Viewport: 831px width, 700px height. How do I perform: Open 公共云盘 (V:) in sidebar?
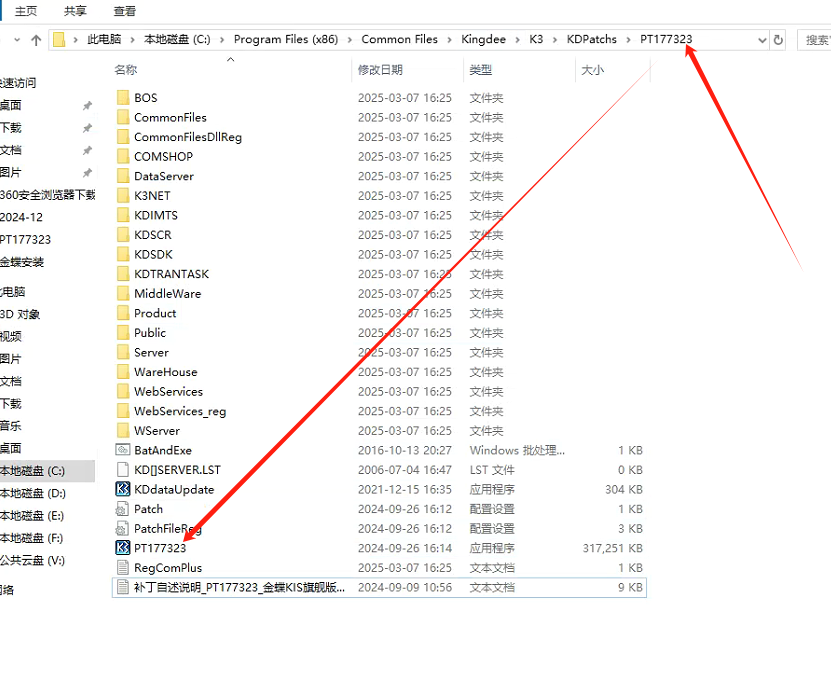pos(32,560)
